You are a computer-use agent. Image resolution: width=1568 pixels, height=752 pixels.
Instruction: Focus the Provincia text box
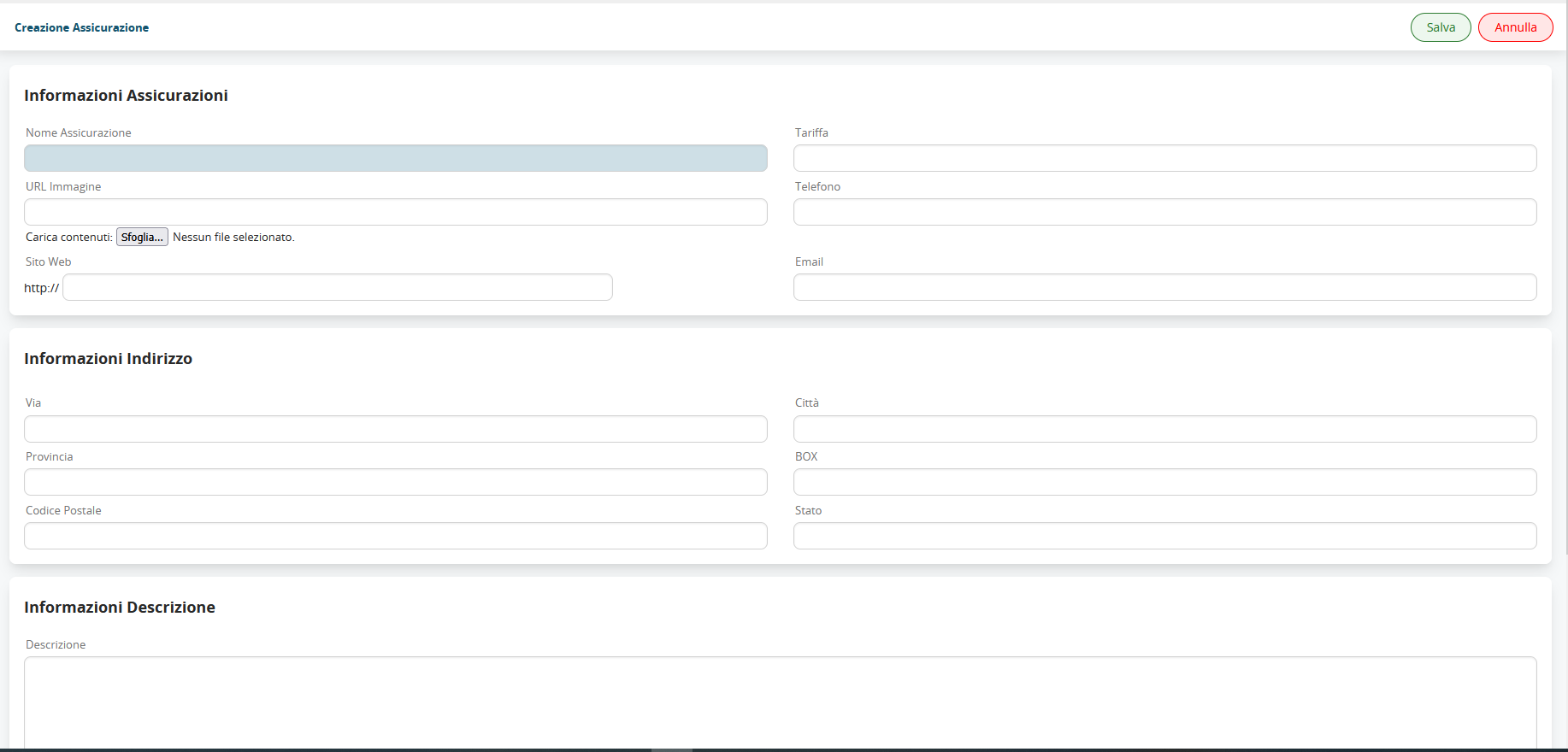[395, 482]
